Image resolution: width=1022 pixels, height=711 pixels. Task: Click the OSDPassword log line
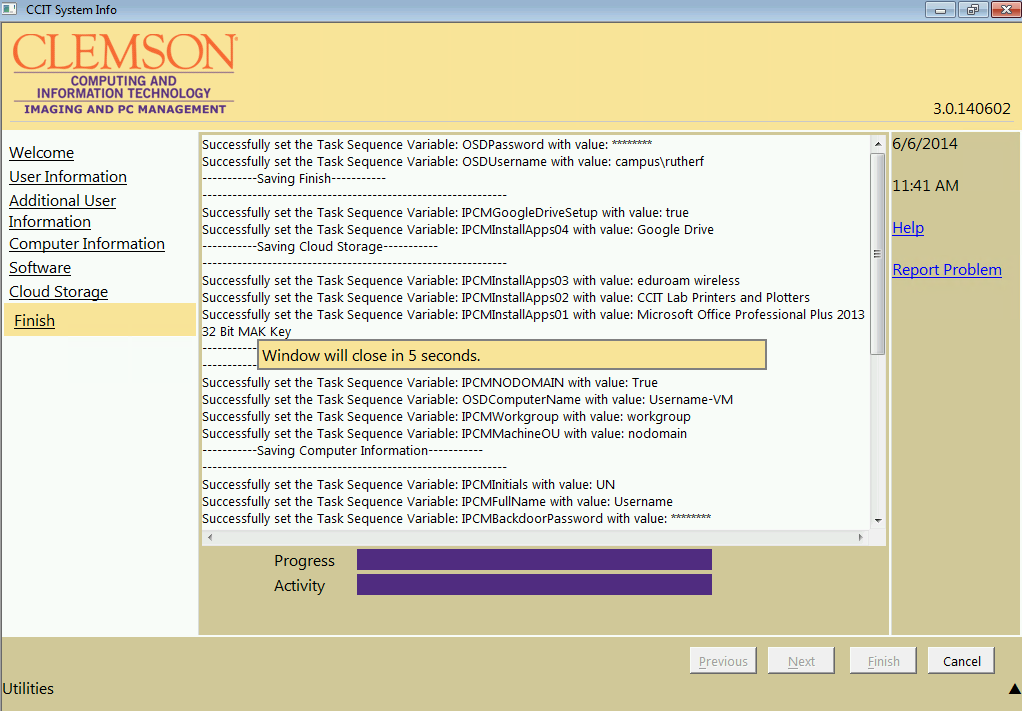(x=427, y=145)
